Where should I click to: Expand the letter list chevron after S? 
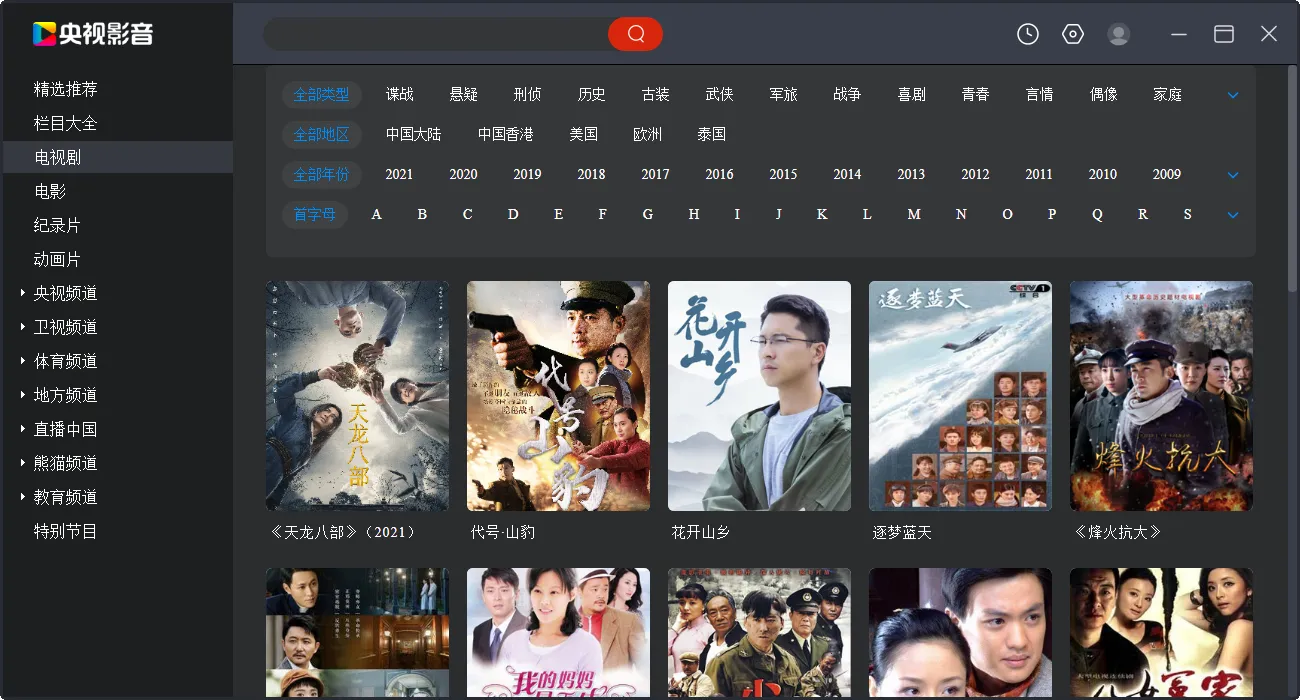pos(1232,214)
